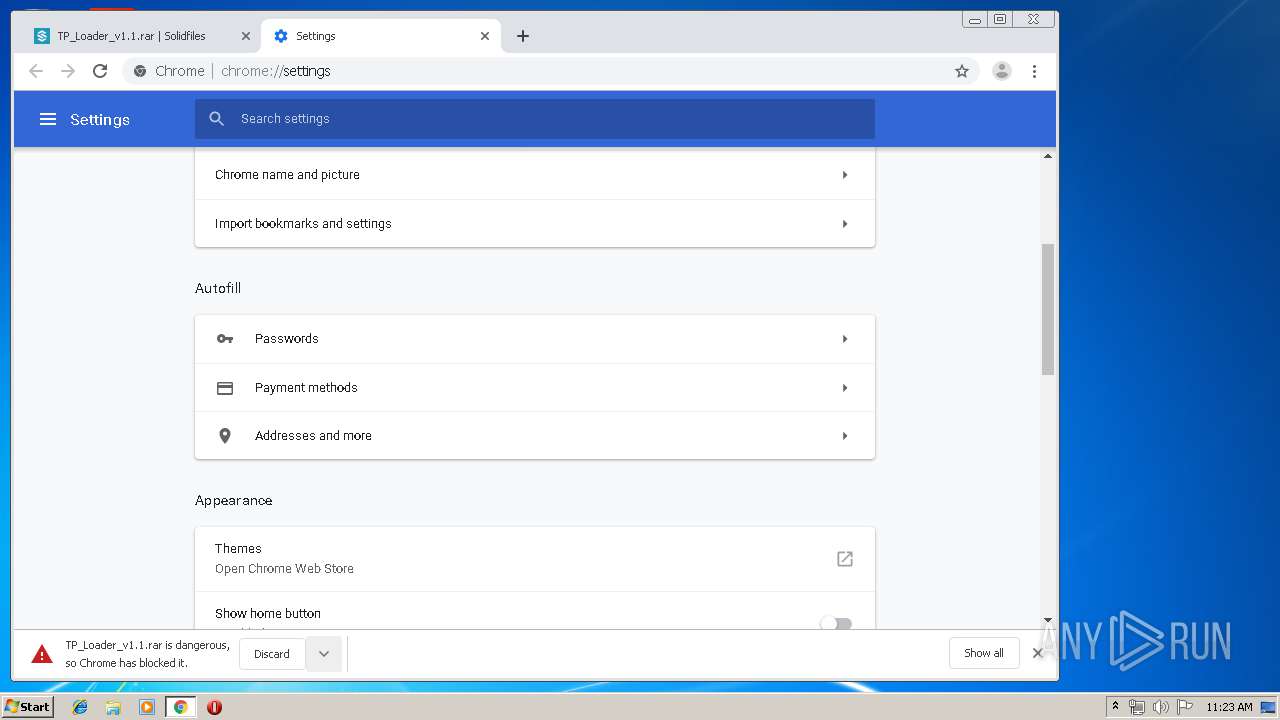Open media player from taskbar

[x=147, y=707]
